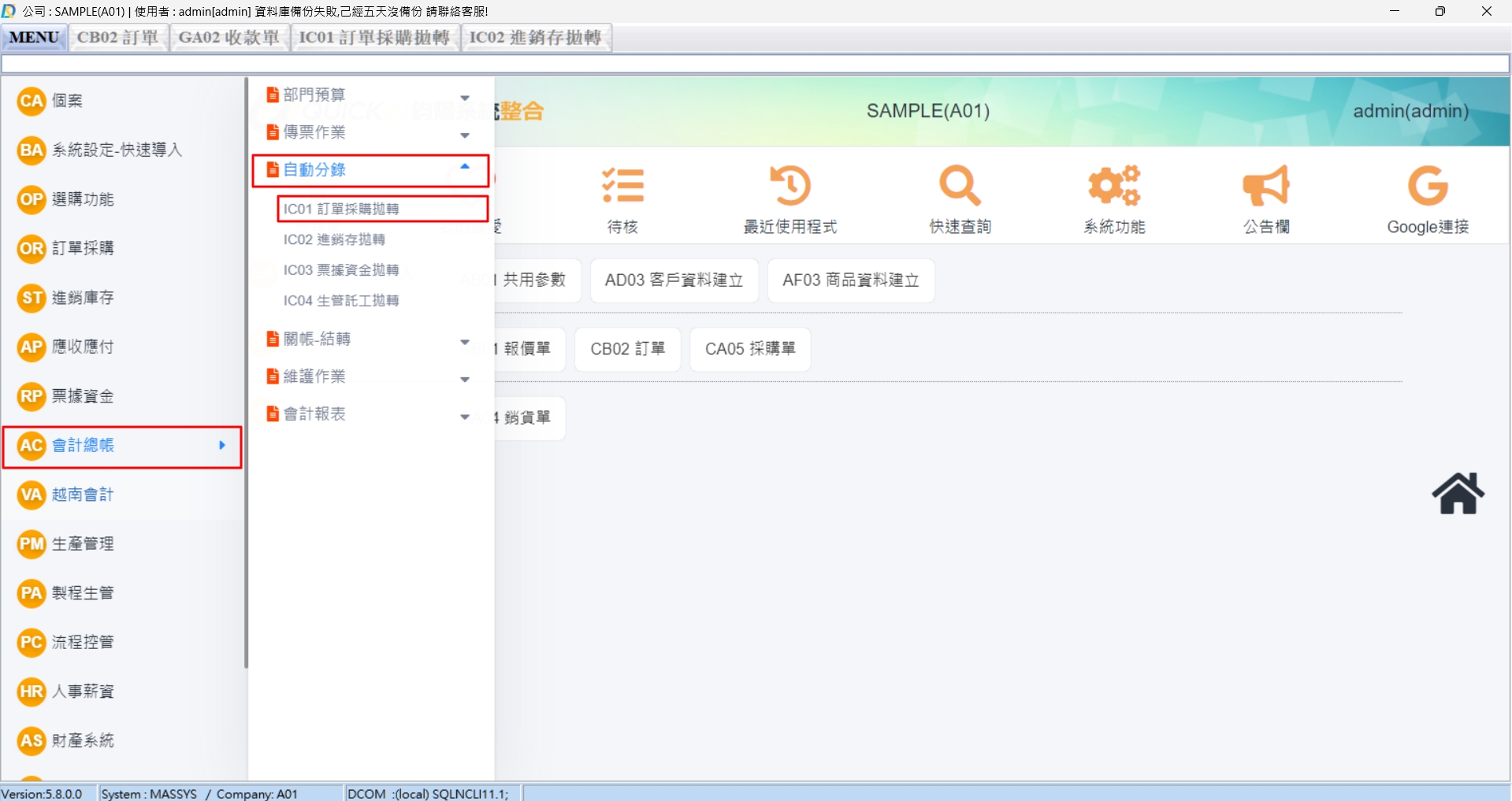Image resolution: width=1512 pixels, height=801 pixels.
Task: Expand the 關帳-結轉 submenu
Action: (465, 341)
